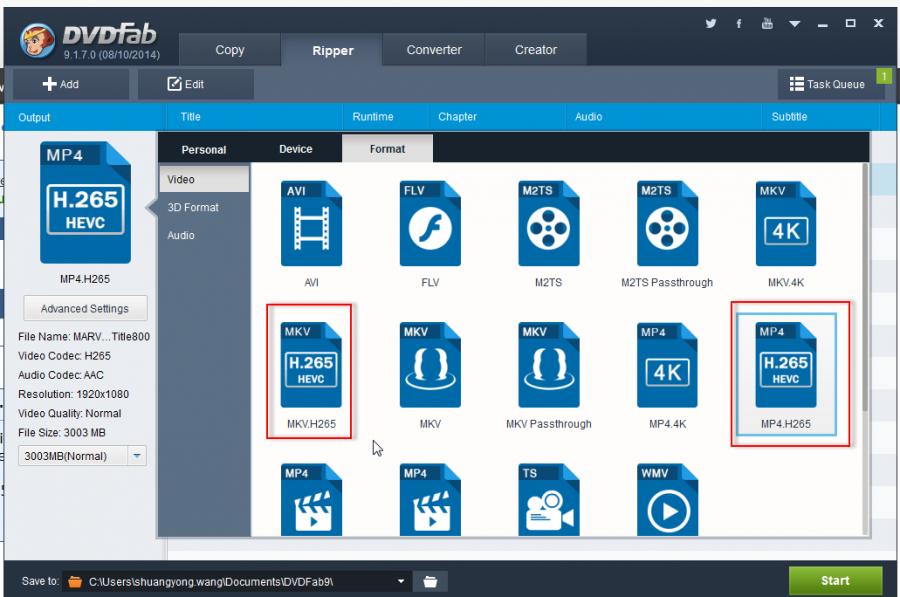Open the Task Queue
The height and width of the screenshot is (597, 900).
(827, 84)
